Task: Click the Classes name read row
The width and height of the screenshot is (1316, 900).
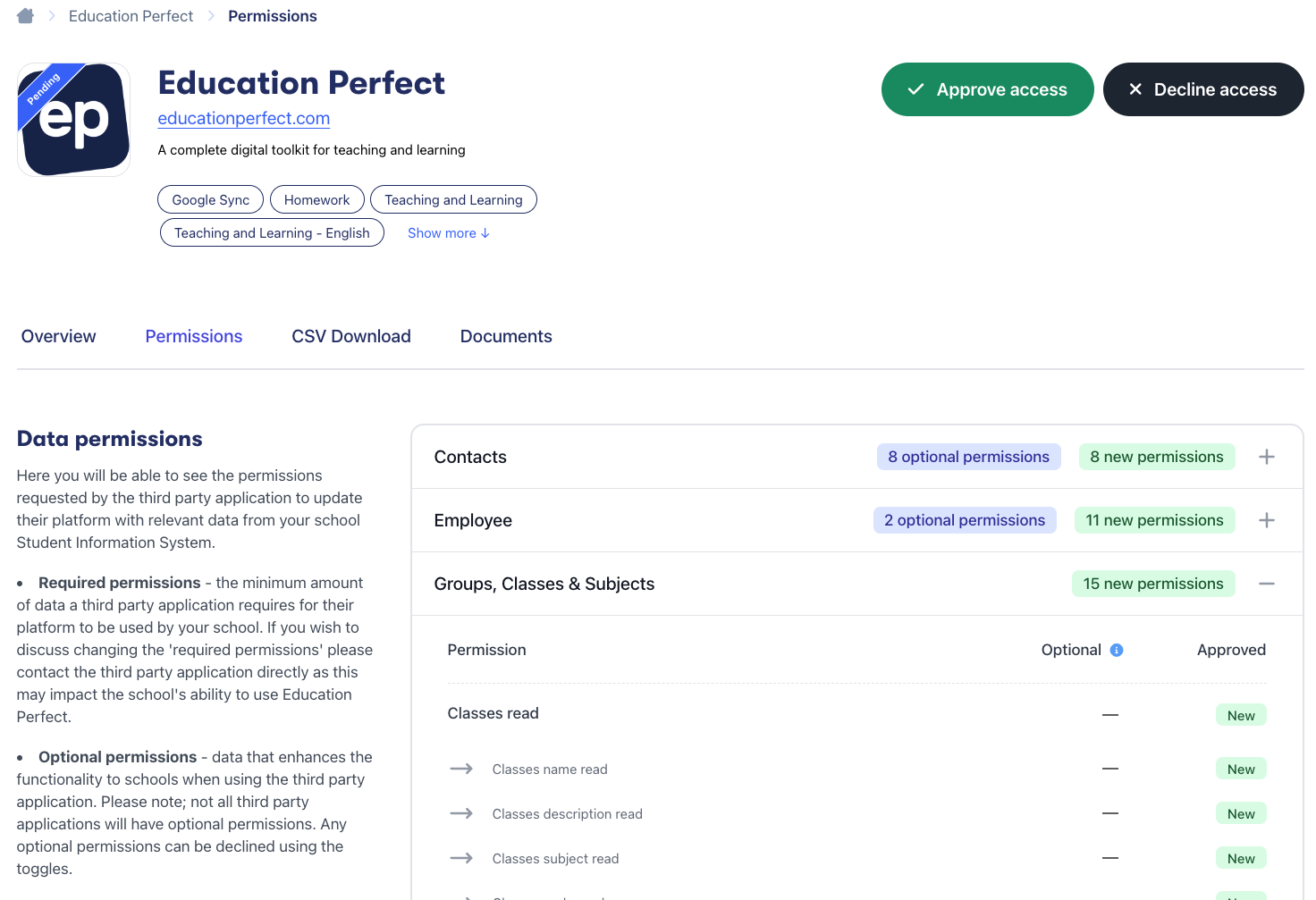Action: [856, 770]
